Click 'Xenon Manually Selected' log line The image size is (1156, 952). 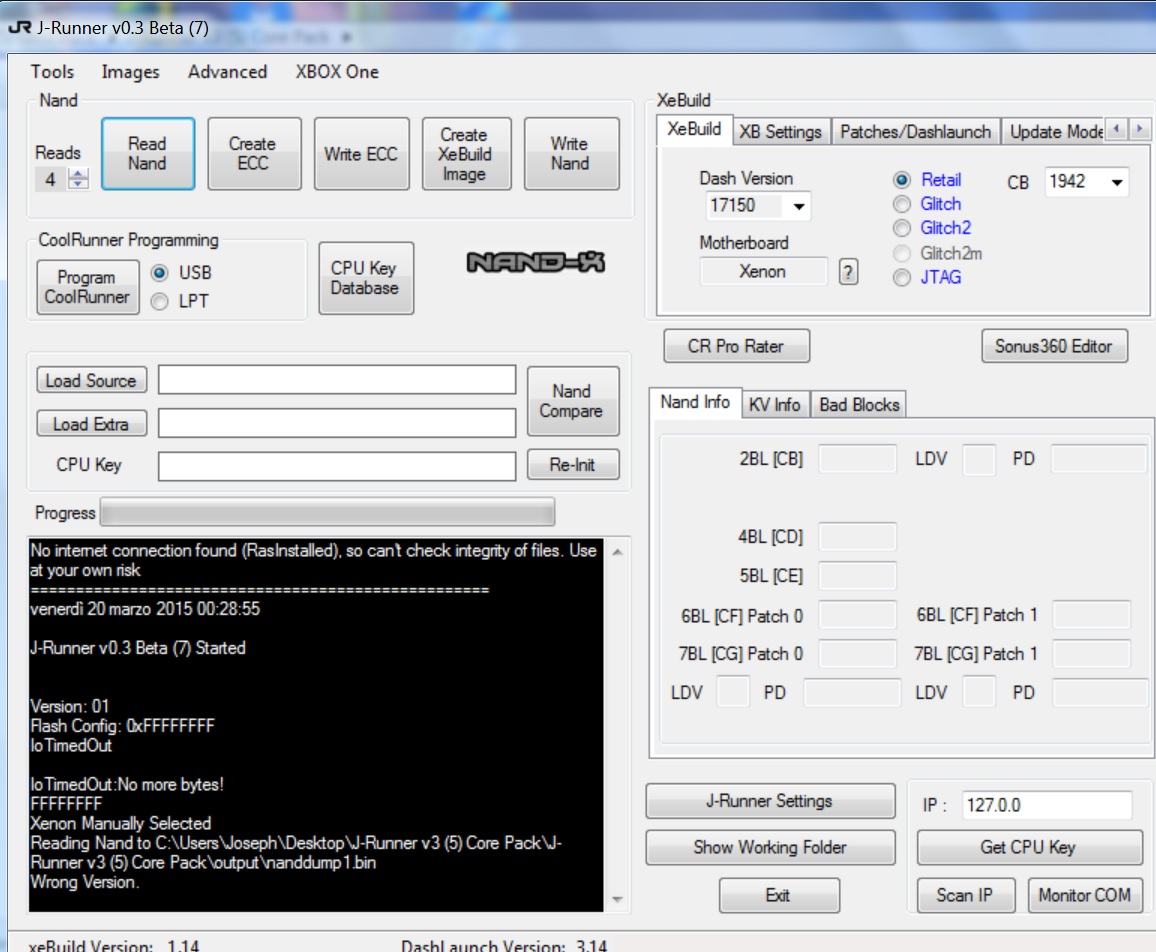pos(121,824)
